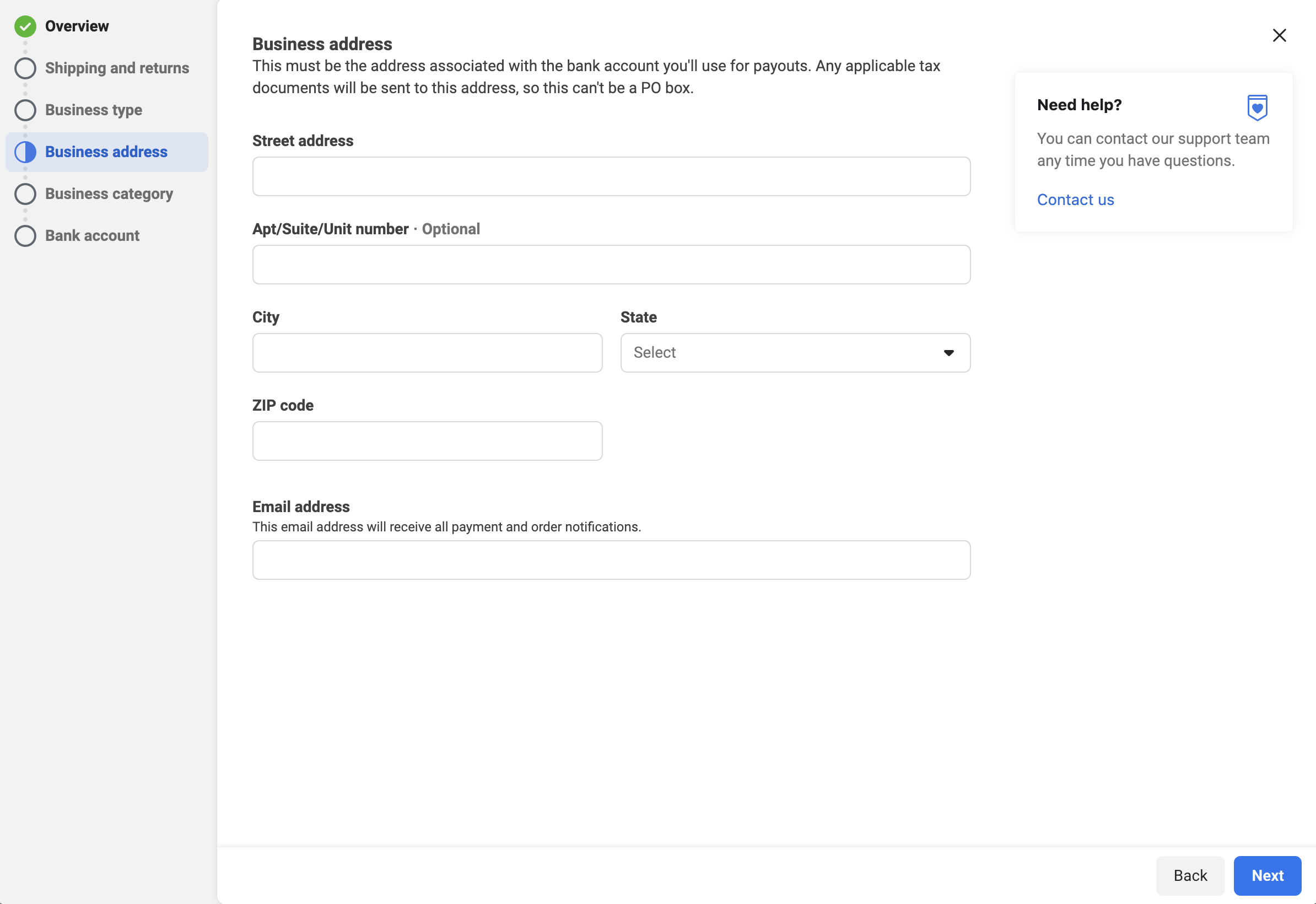
Task: Click the Contact us link
Action: point(1075,200)
